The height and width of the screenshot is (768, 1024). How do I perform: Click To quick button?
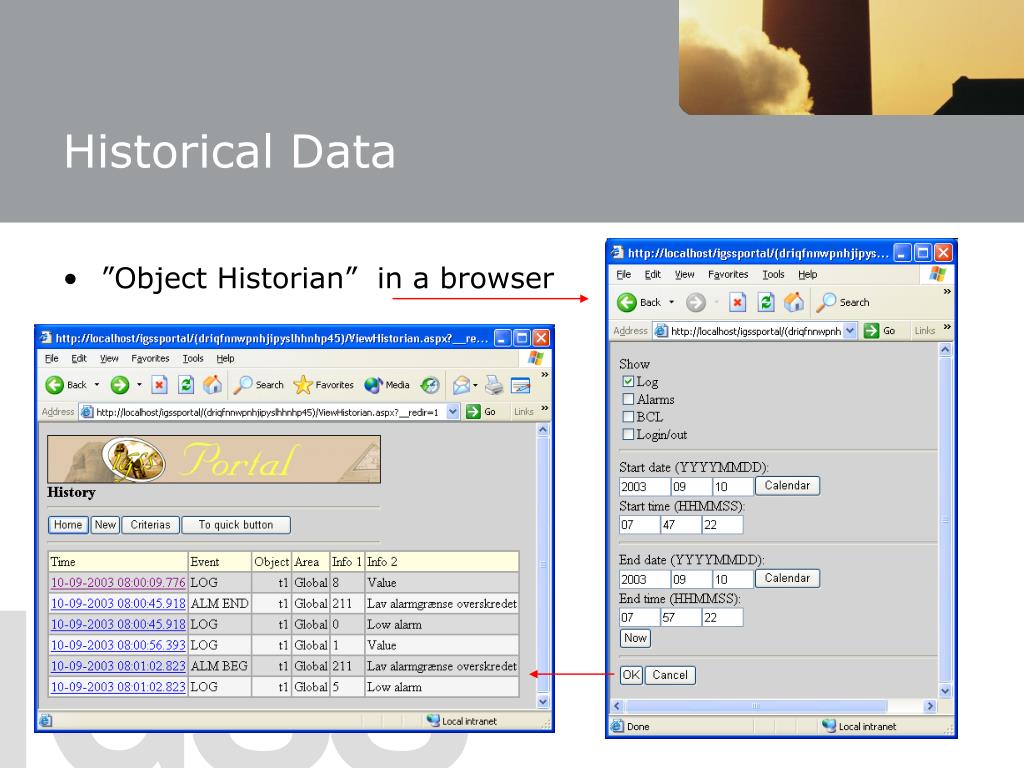coord(236,525)
